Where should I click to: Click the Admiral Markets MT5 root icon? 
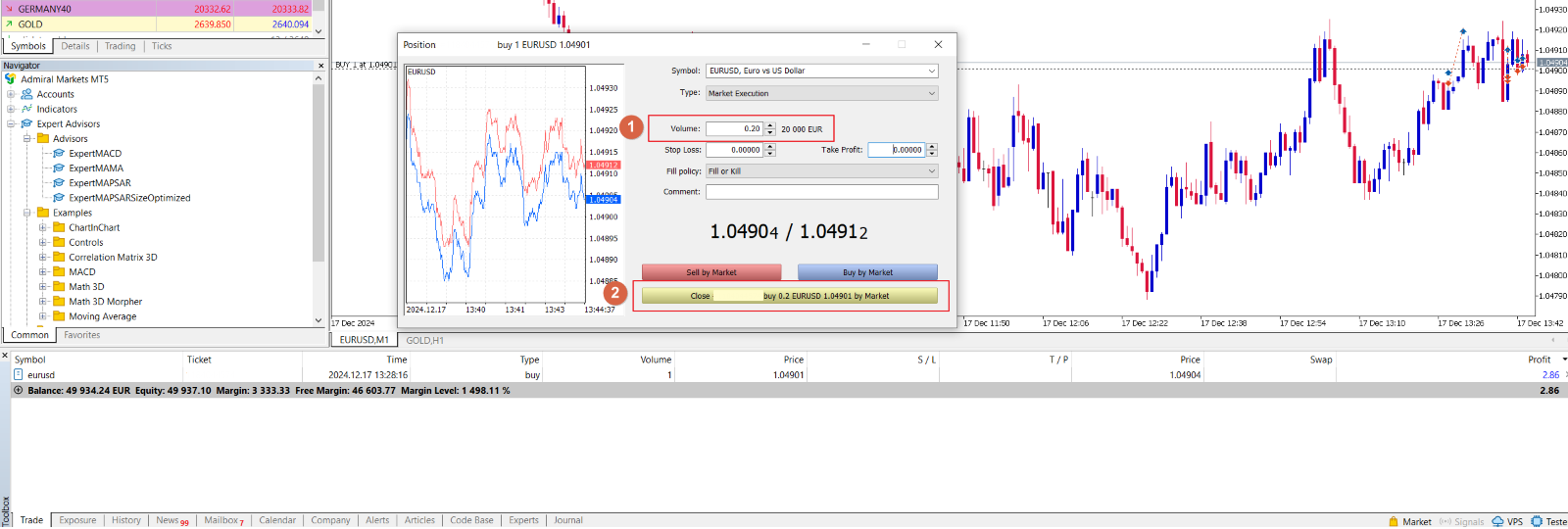(x=10, y=79)
